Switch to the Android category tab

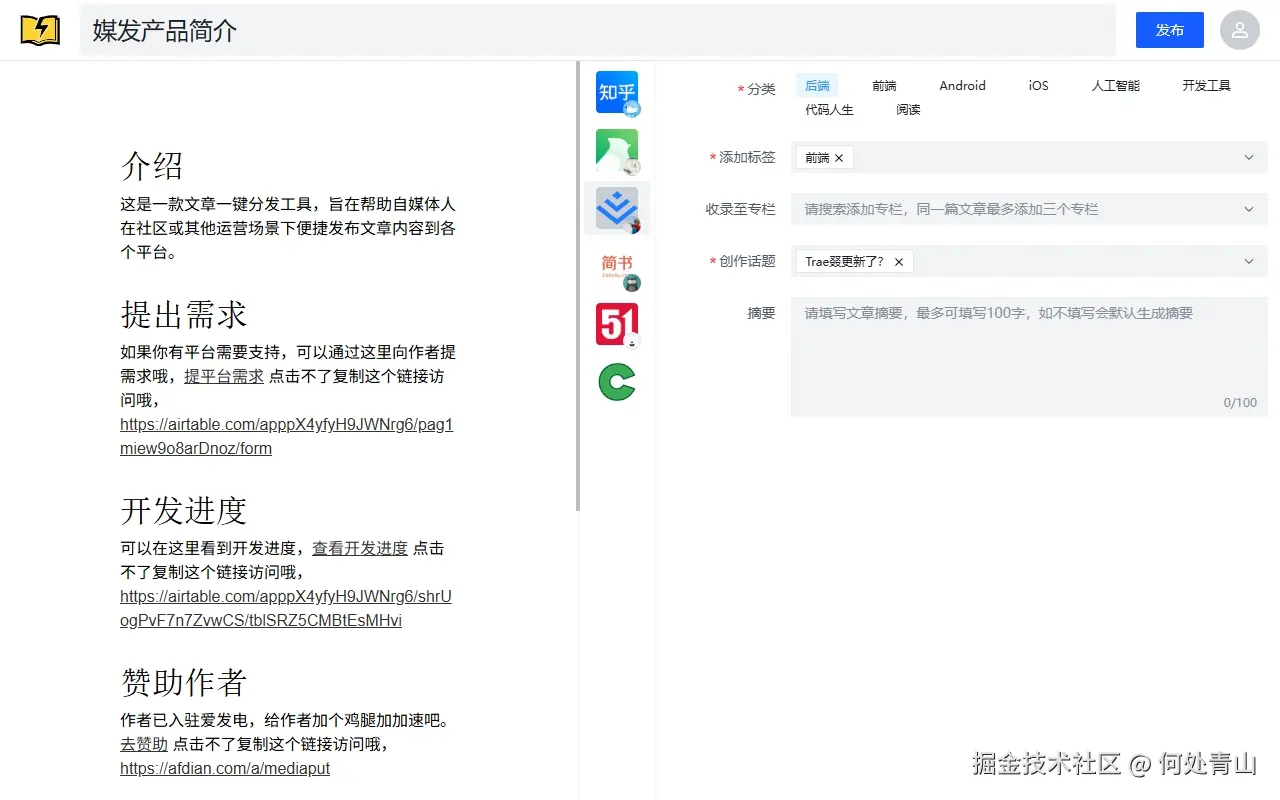961,86
